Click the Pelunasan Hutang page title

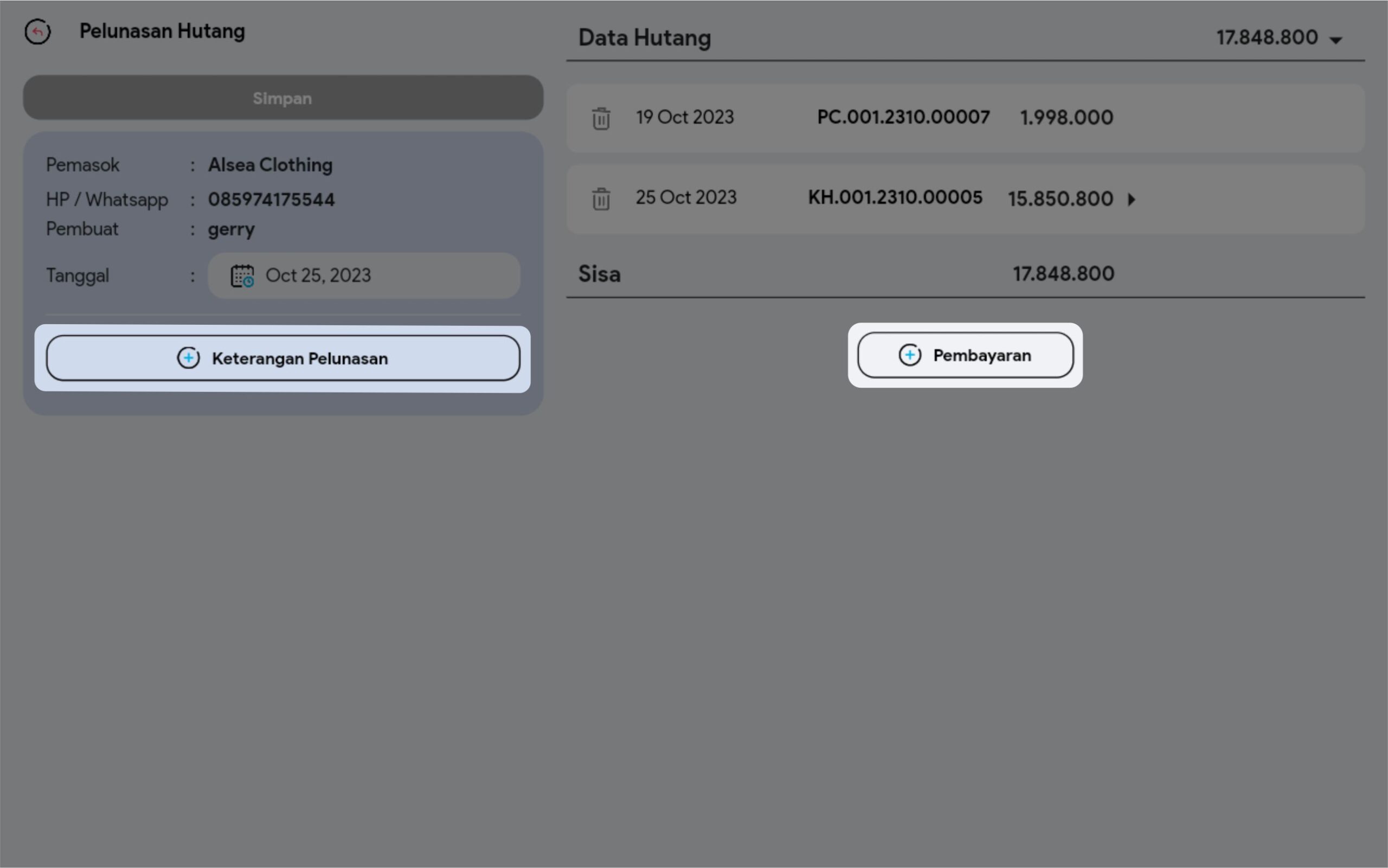[162, 31]
